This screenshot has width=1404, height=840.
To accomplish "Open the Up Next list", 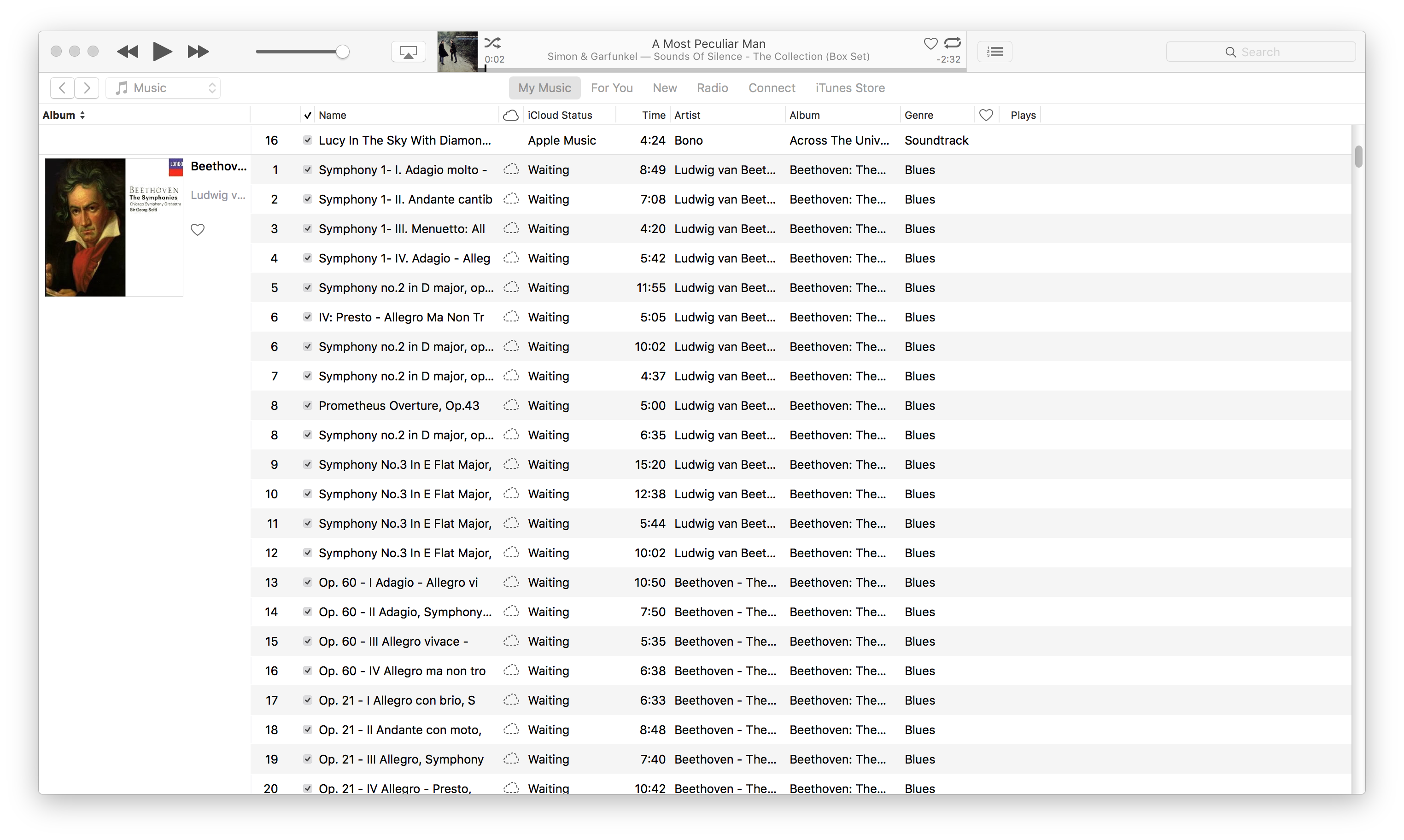I will pos(994,52).
